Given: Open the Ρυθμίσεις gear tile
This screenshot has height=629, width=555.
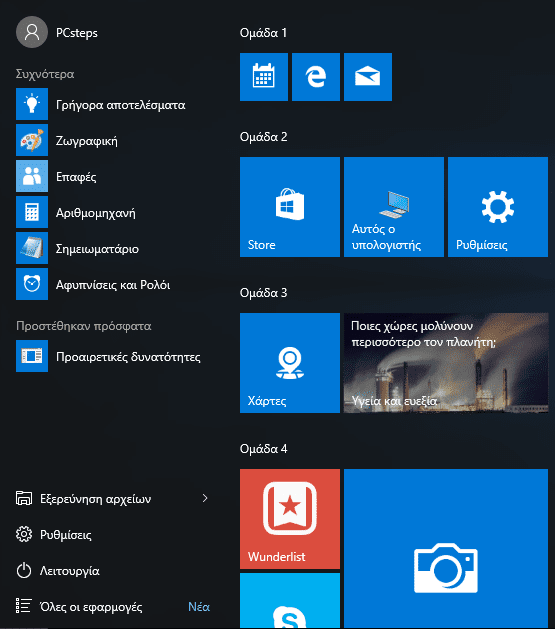Looking at the screenshot, I should point(498,207).
